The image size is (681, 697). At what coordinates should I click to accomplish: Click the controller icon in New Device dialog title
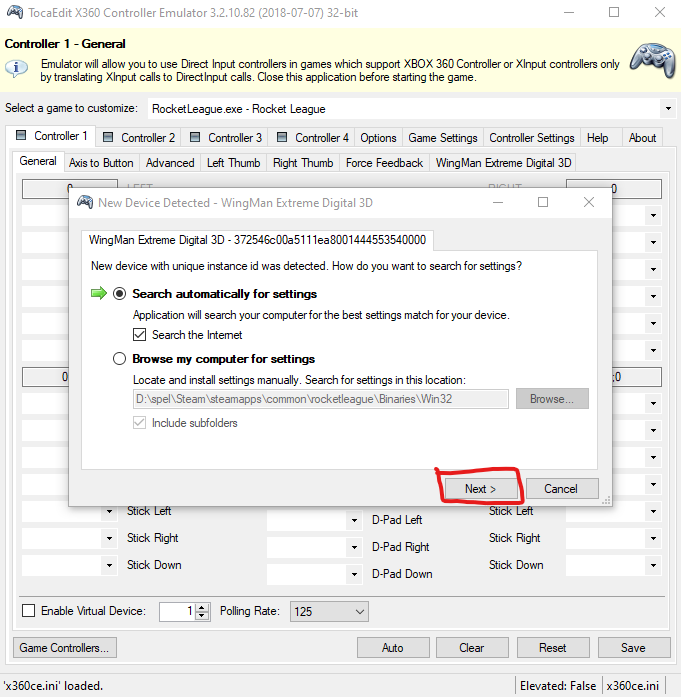85,202
